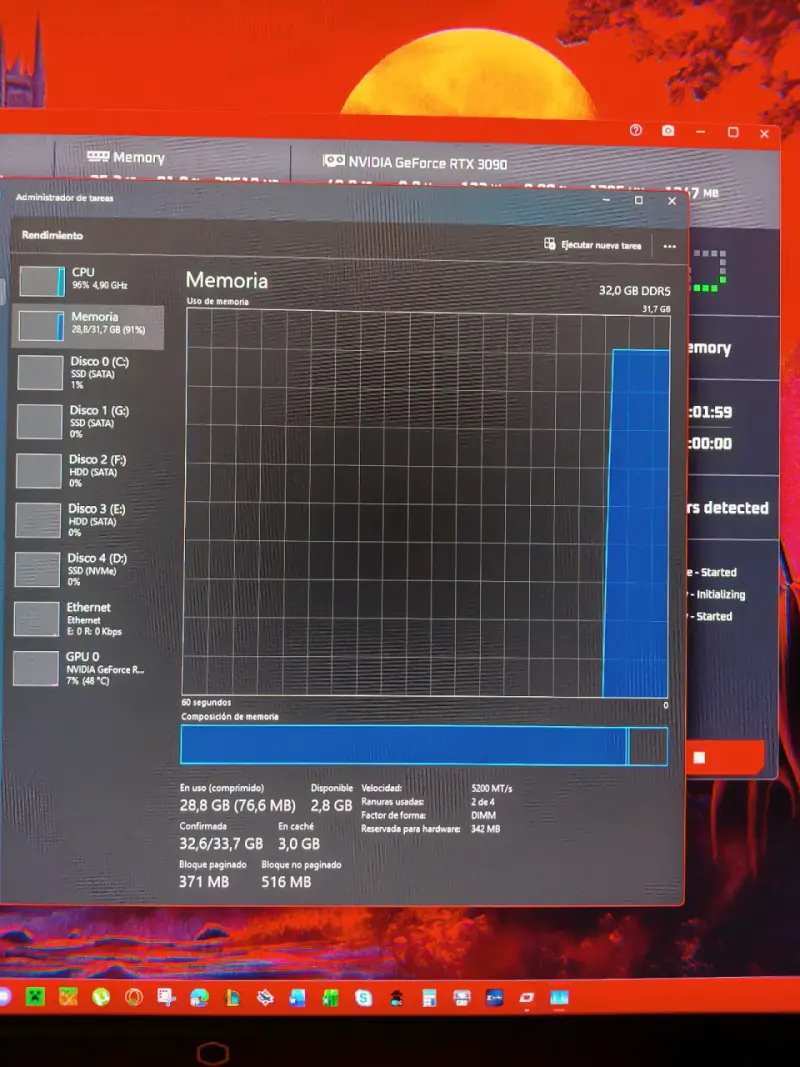
Task: Open the Snipping Tool taskbar icon
Action: (x=167, y=998)
